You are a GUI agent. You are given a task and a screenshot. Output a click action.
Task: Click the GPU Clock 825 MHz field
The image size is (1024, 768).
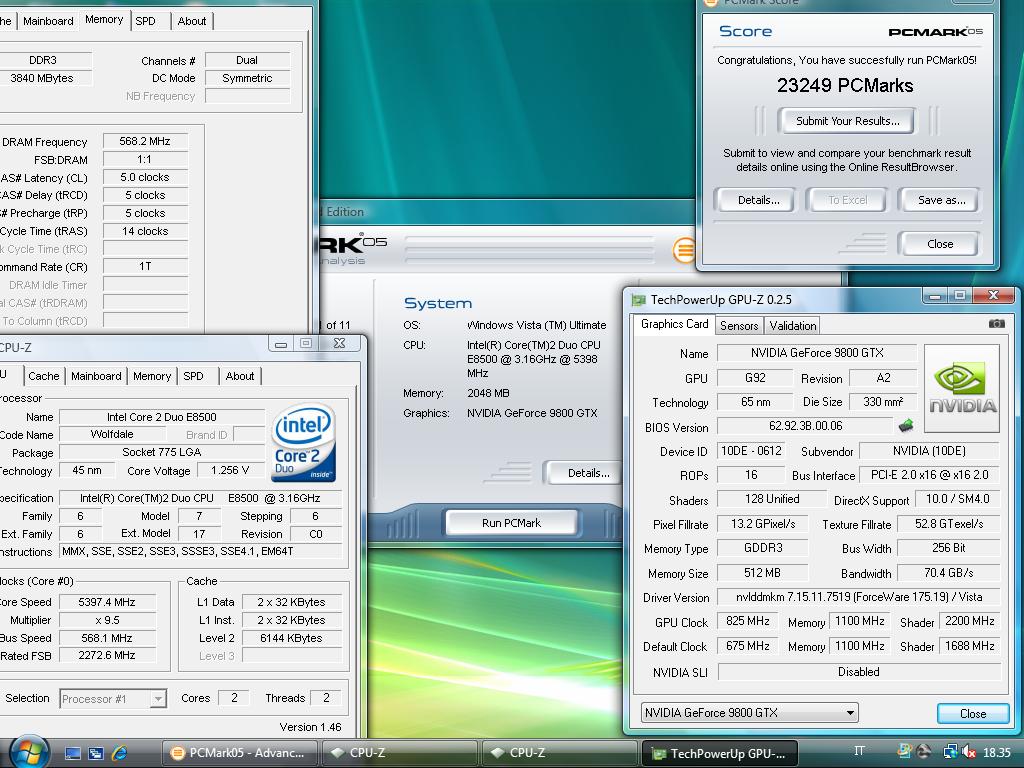747,621
